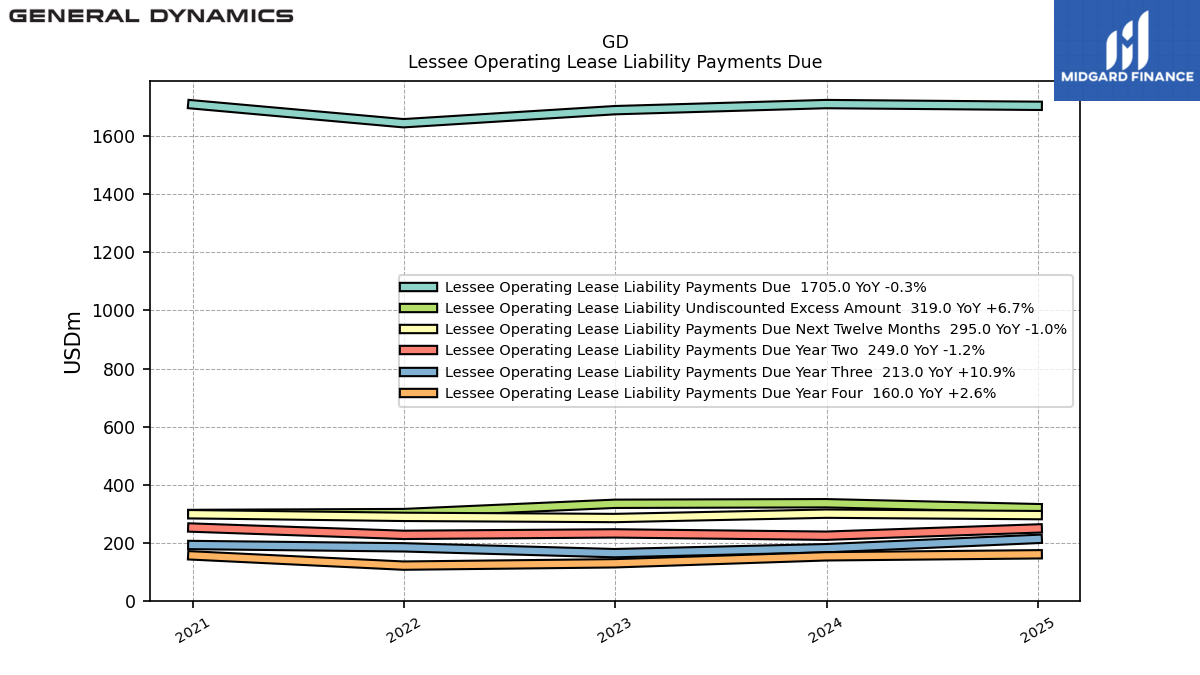The image size is (1200, 675).
Task: Select legend entry Next Twelve Months 295.0 YoY -1.0%
Action: pyautogui.click(x=756, y=329)
